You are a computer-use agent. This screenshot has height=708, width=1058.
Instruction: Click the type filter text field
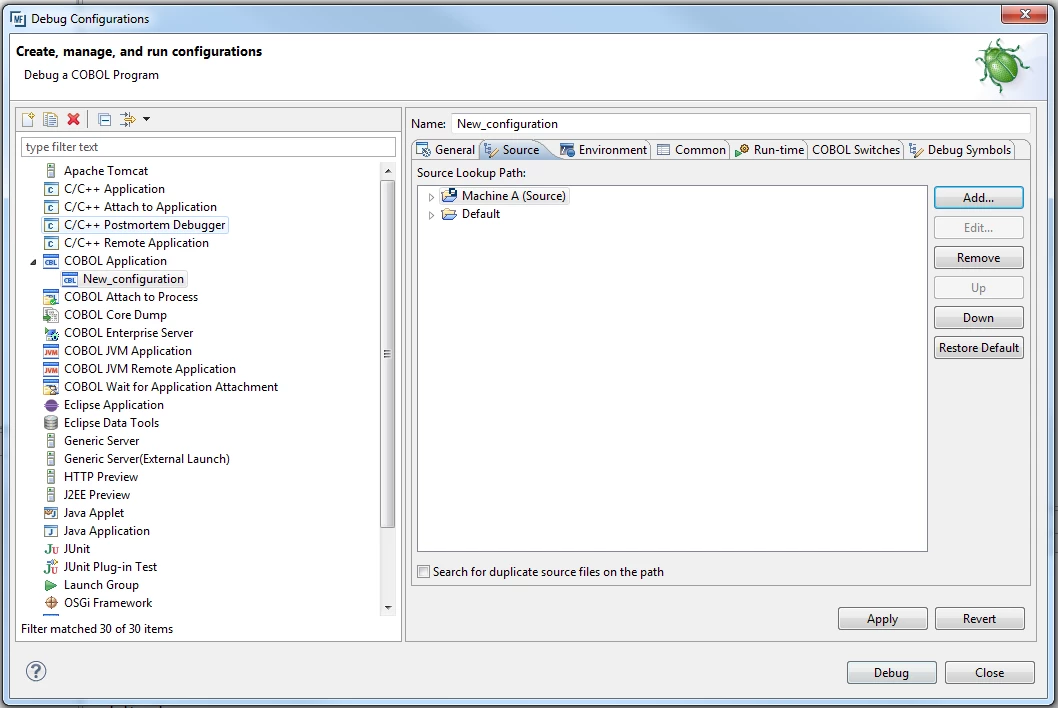coord(208,147)
